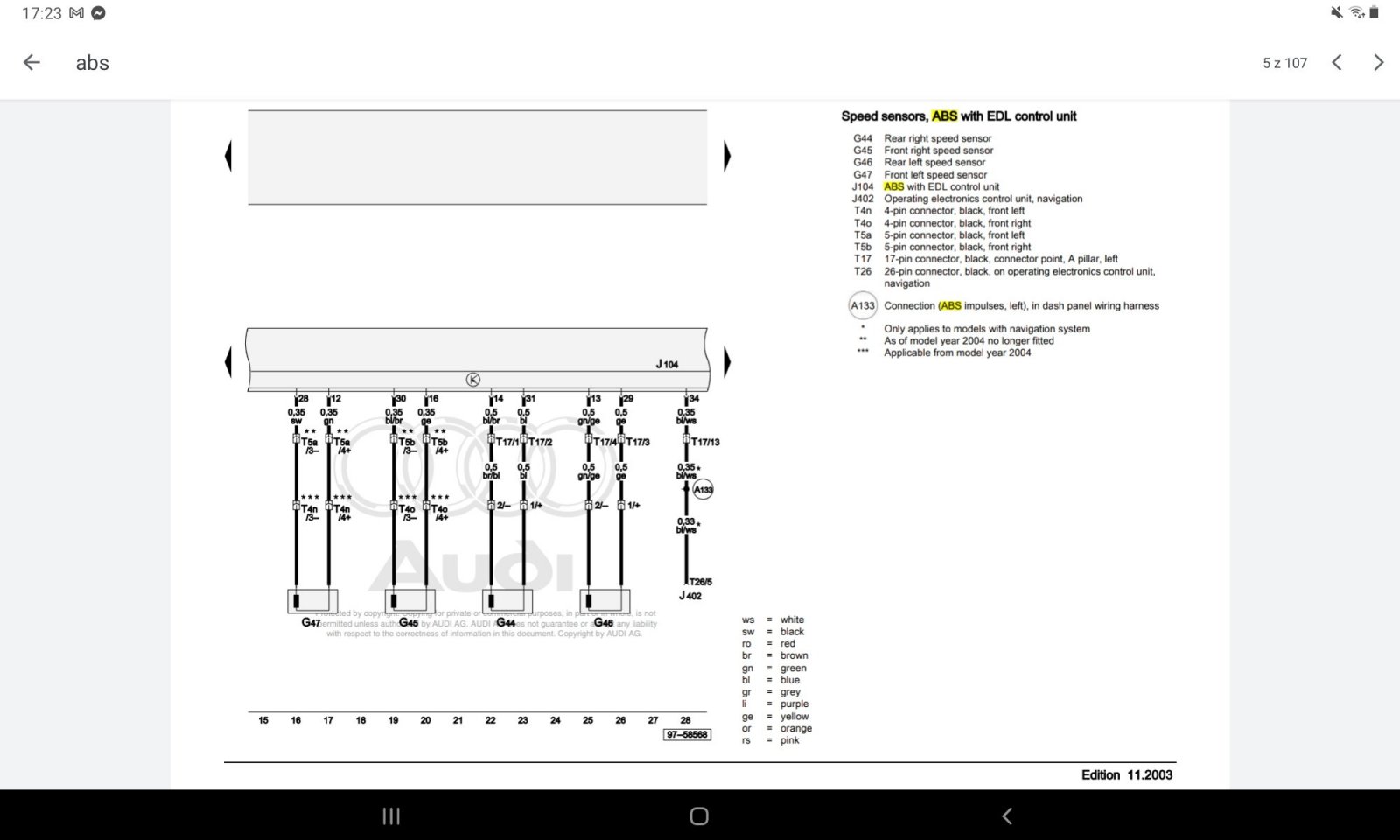Tap the 'gn = green' color code

coord(774,668)
